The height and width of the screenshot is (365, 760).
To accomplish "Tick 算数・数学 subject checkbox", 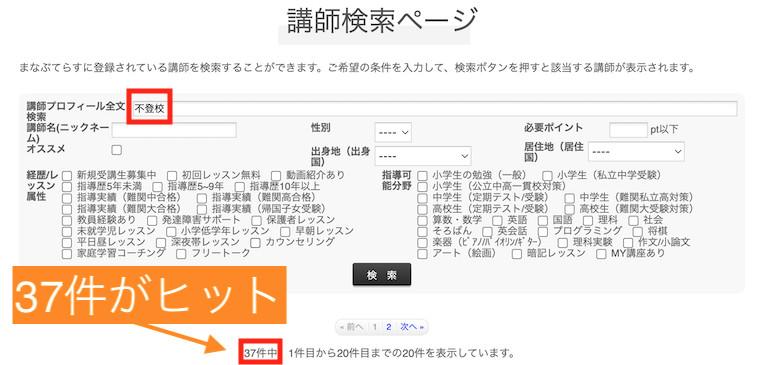I will [423, 220].
